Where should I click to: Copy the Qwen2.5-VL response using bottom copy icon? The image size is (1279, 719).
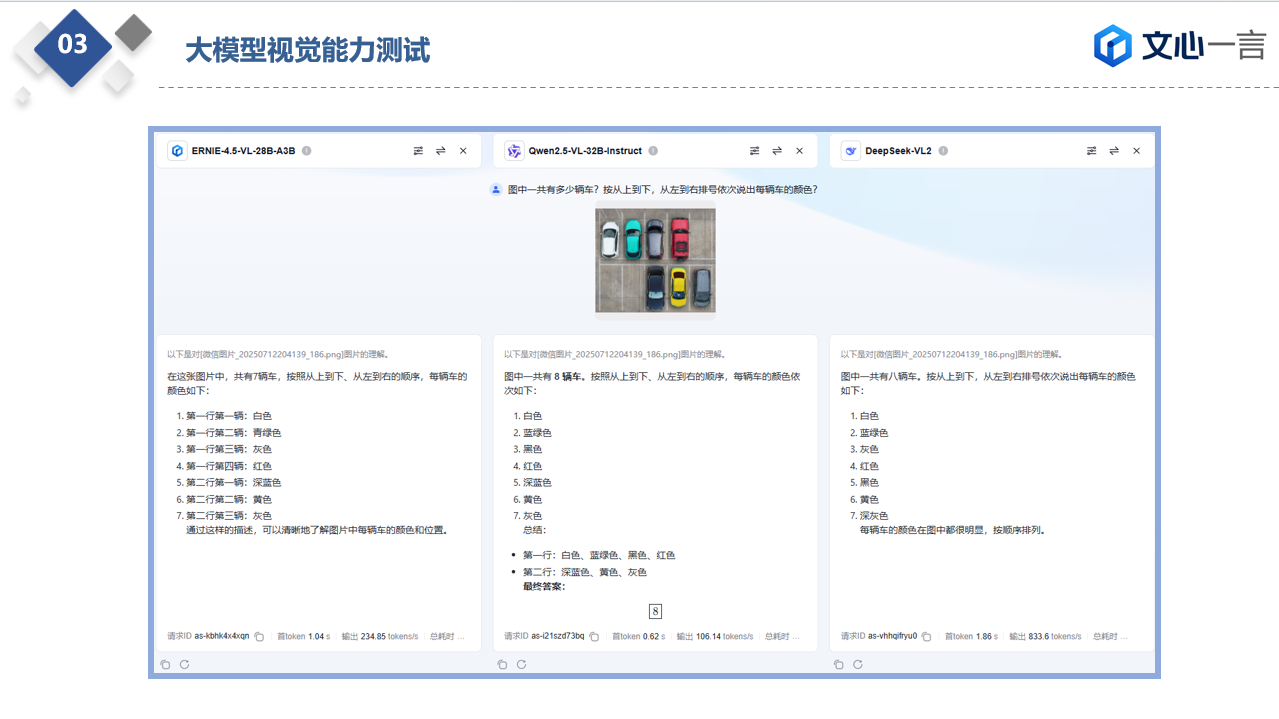click(502, 664)
